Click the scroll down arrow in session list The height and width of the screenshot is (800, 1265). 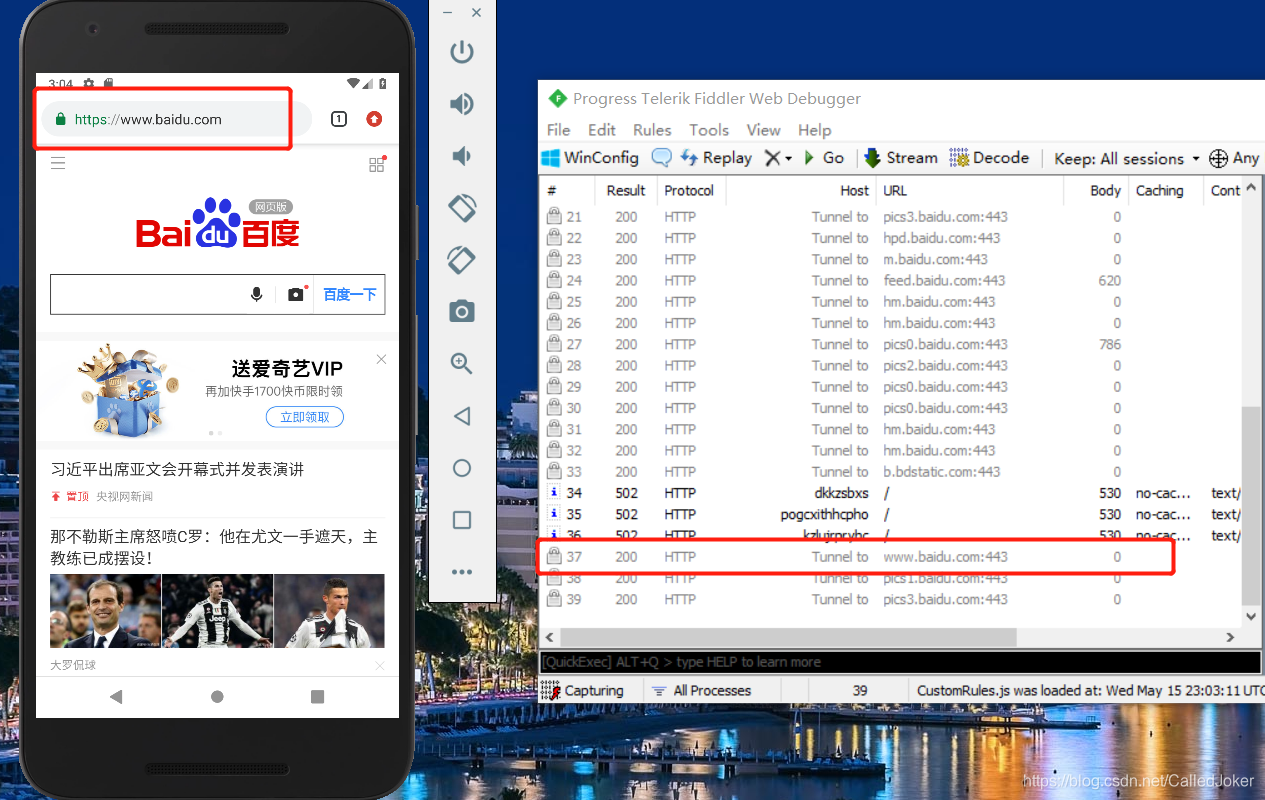1251,617
